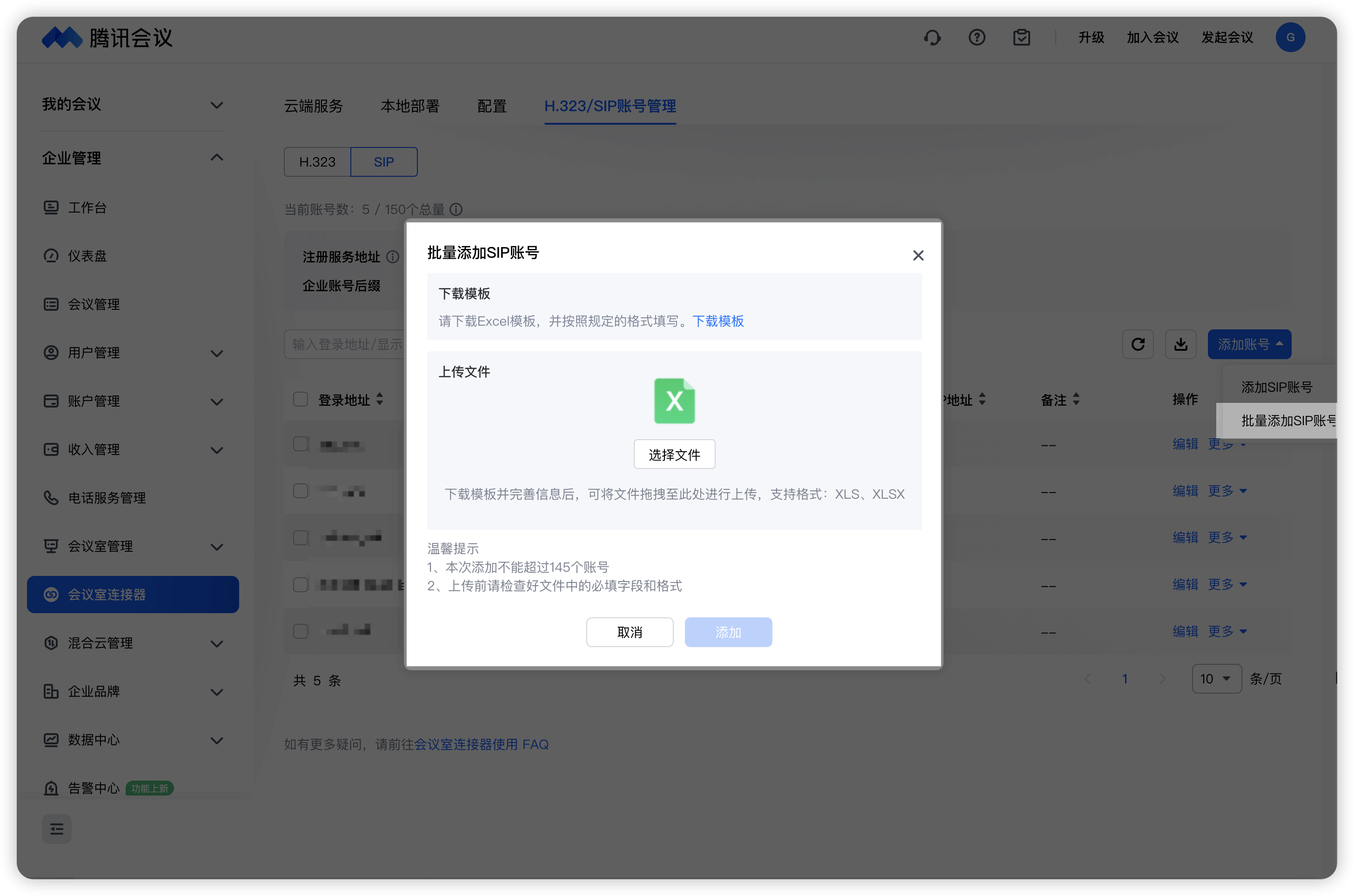Expand 账户管理 submenu
This screenshot has width=1354, height=896.
217,402
